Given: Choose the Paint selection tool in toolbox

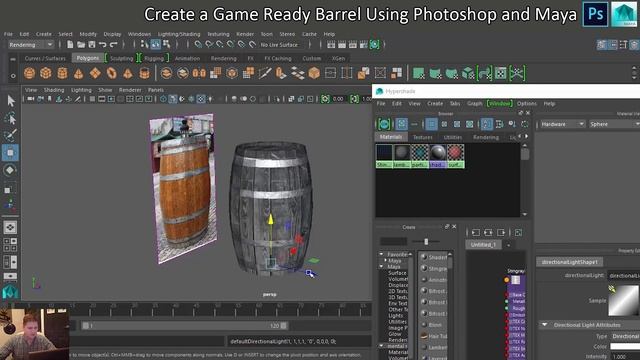Looking at the screenshot, I should pyautogui.click(x=11, y=135).
